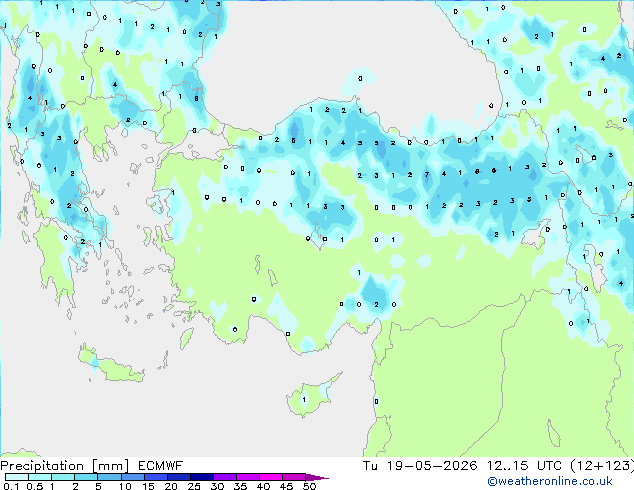
Task: Click the '30' legend scale label
Action: tap(217, 486)
